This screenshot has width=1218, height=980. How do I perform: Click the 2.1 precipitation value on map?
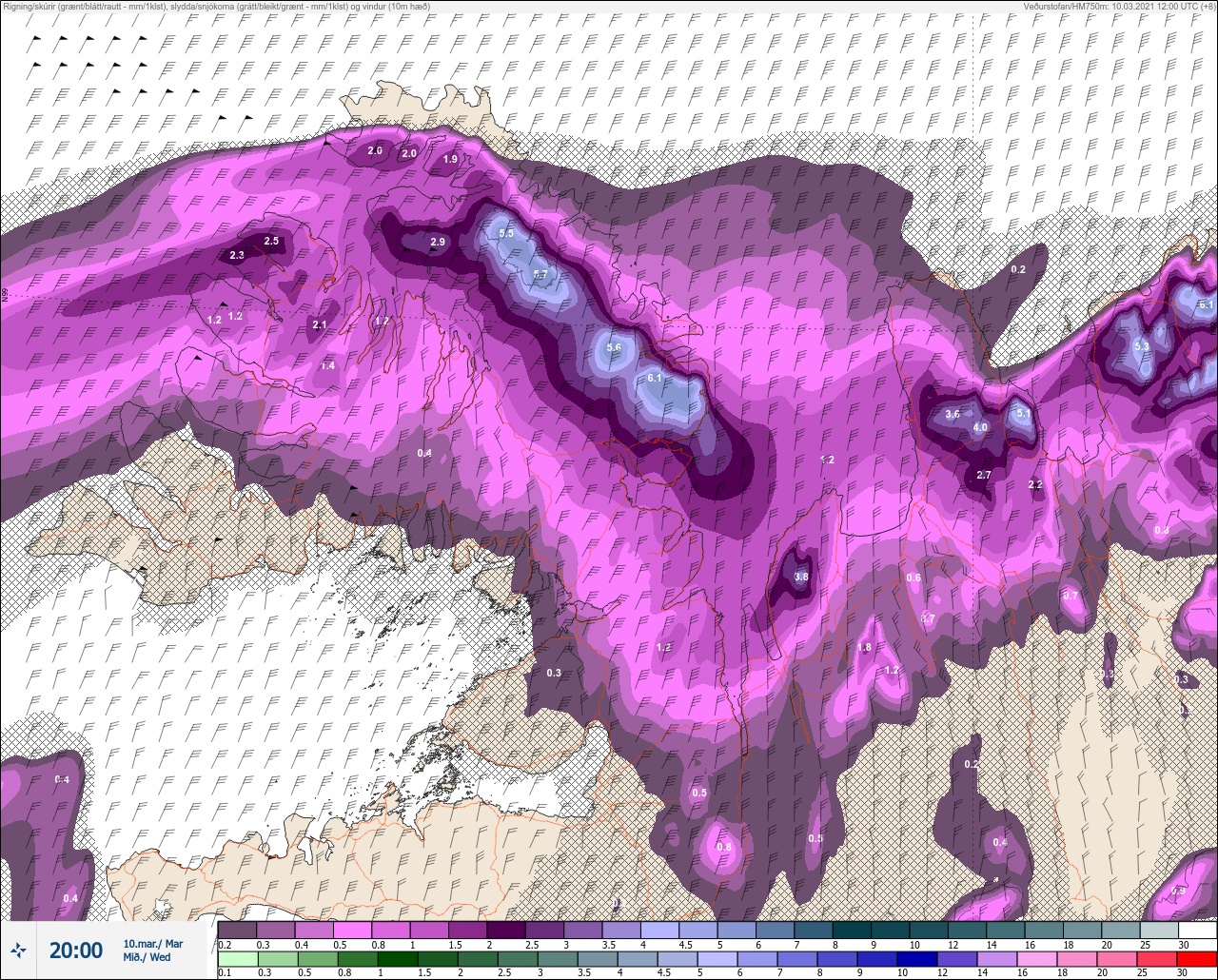pyautogui.click(x=320, y=324)
